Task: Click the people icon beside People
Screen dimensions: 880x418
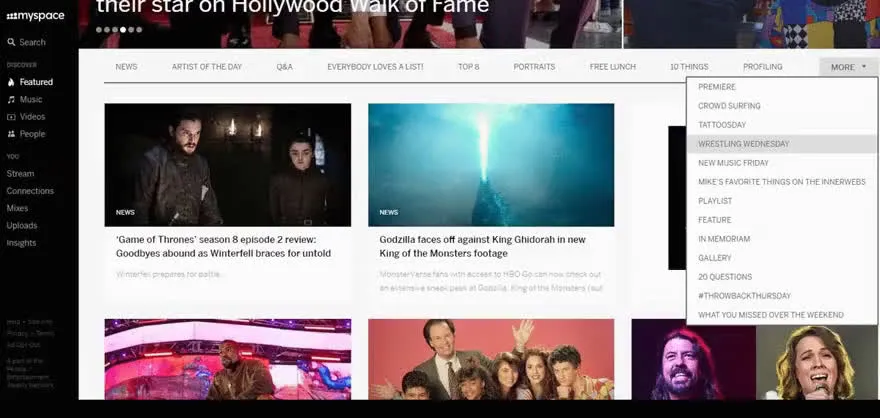Action: click(x=11, y=134)
